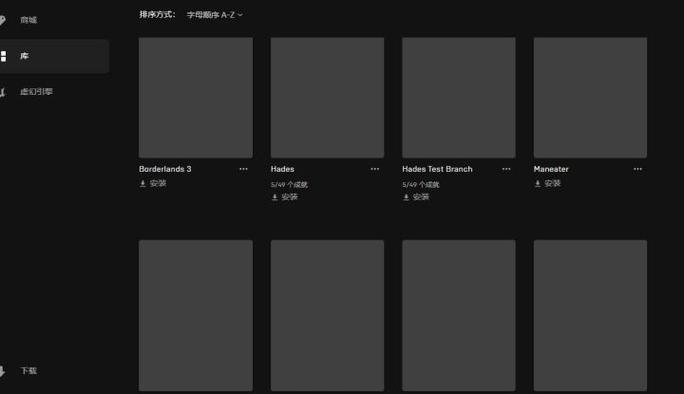684x394 pixels.
Task: Select the 库 library sidebar item
Action: point(54,56)
